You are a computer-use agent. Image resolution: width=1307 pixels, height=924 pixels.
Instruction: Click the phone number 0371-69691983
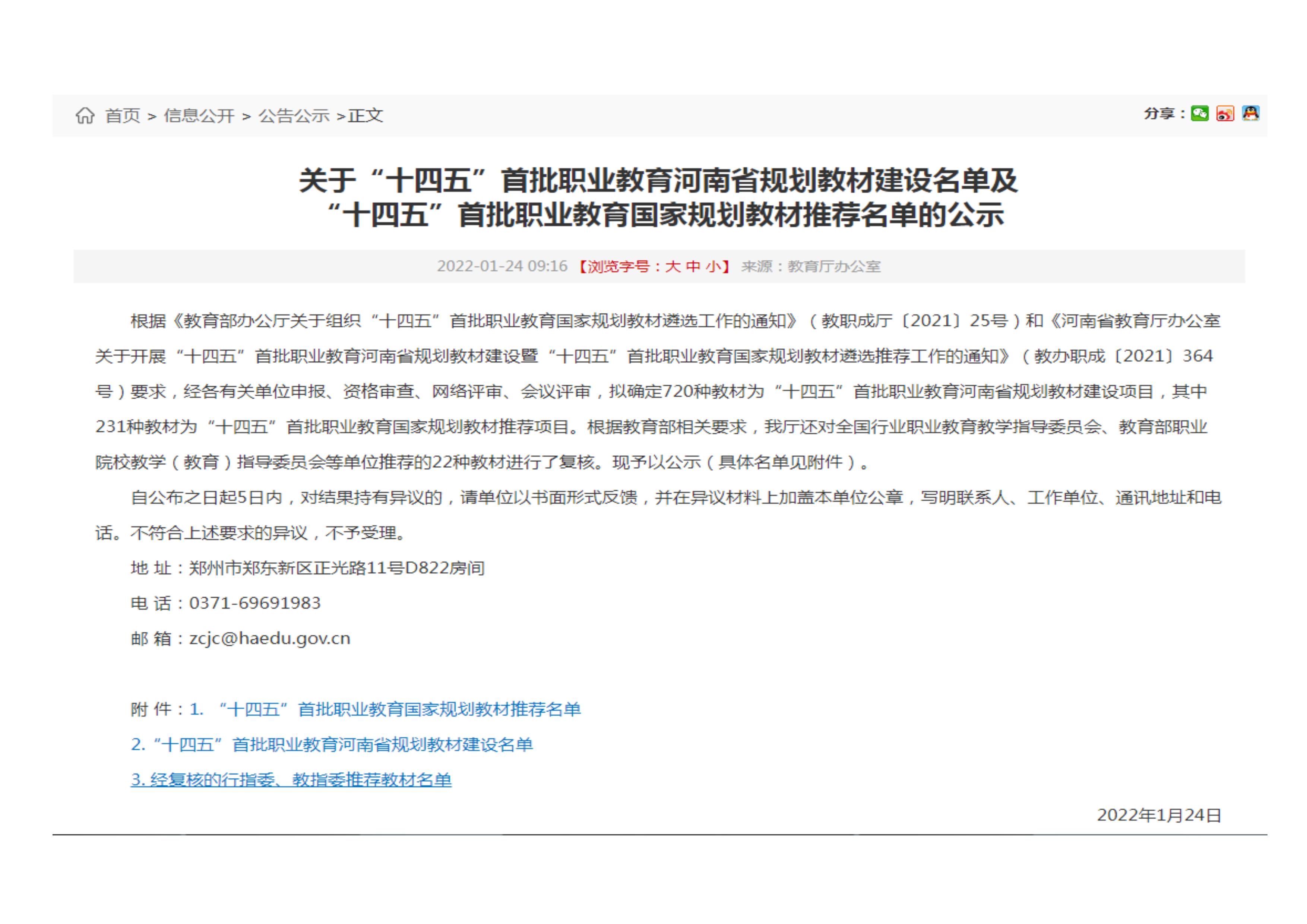[x=255, y=604]
